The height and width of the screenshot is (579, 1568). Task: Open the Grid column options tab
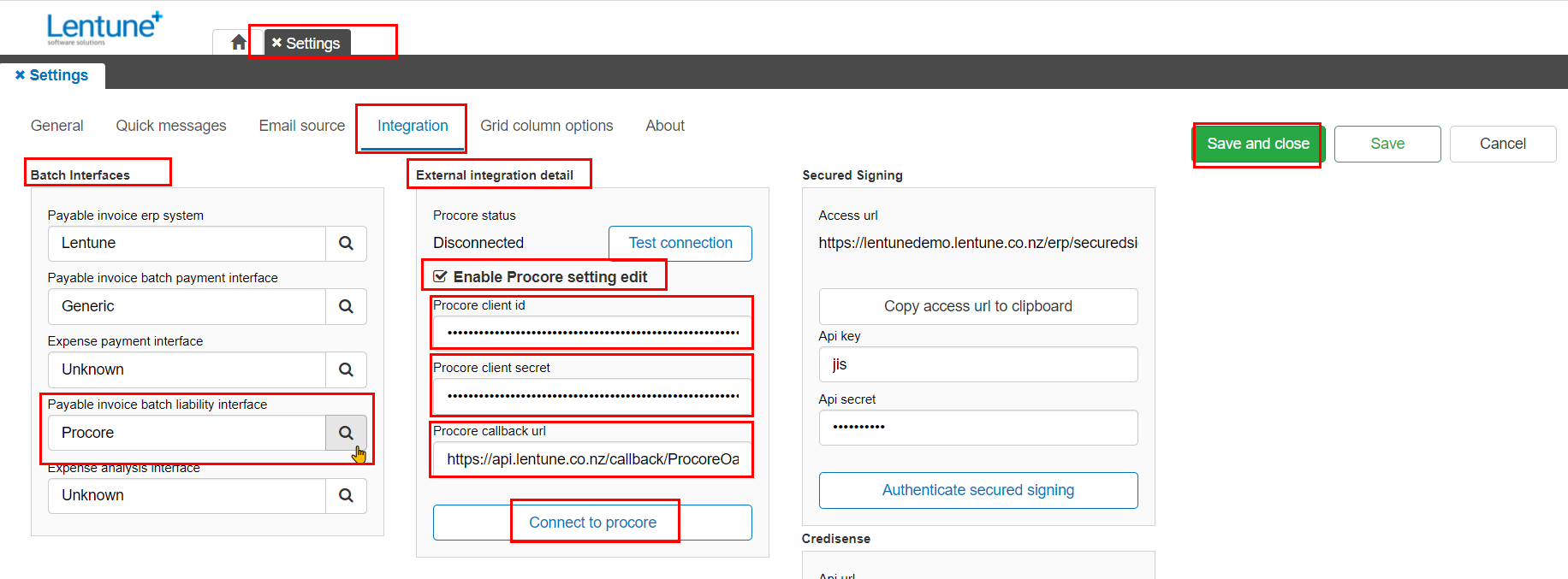click(x=547, y=126)
